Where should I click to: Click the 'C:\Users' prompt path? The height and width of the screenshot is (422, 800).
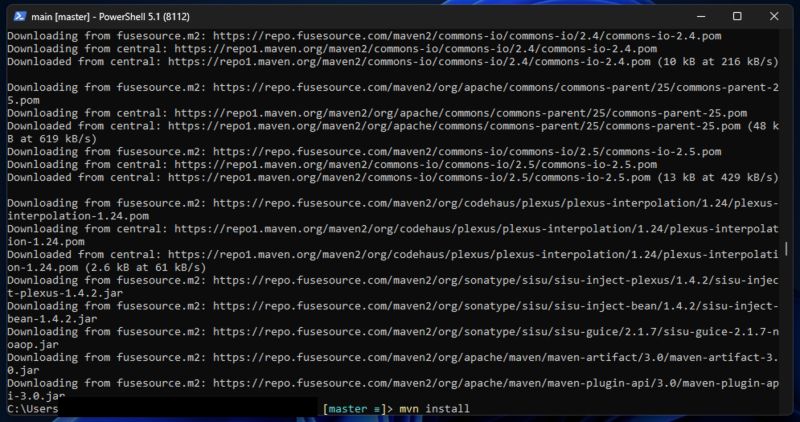tap(33, 409)
